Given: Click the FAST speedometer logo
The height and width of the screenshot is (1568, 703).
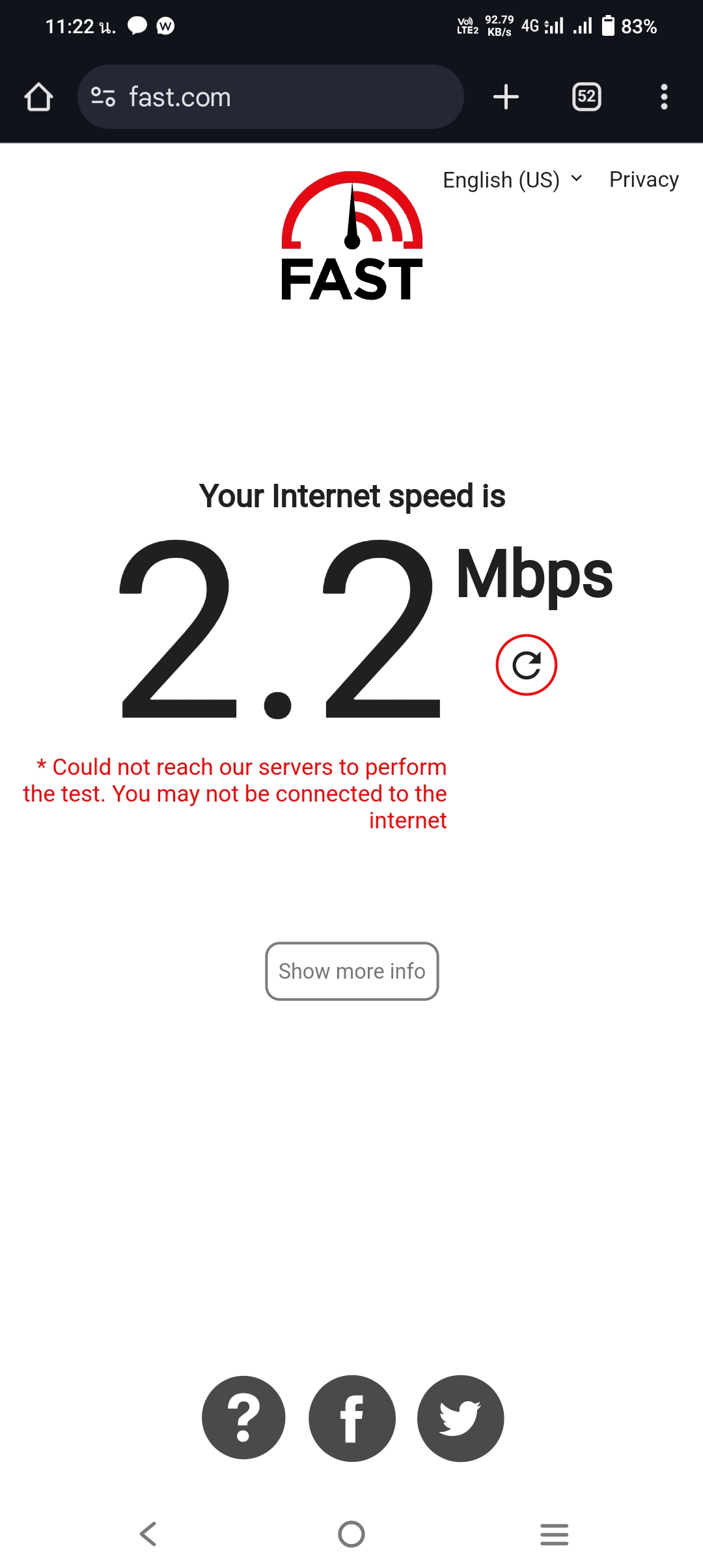Looking at the screenshot, I should click(352, 236).
